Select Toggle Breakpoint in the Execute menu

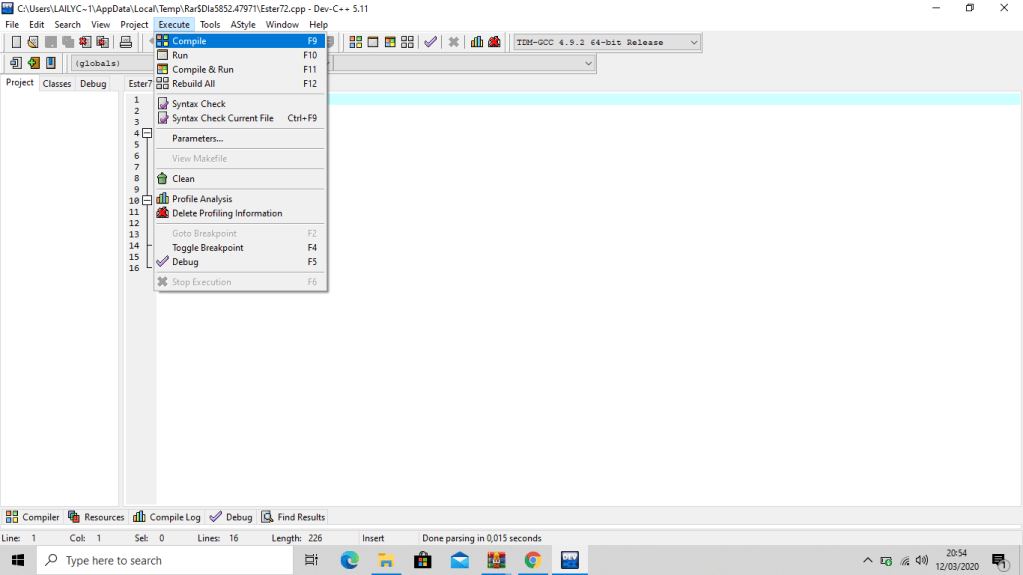click(207, 248)
